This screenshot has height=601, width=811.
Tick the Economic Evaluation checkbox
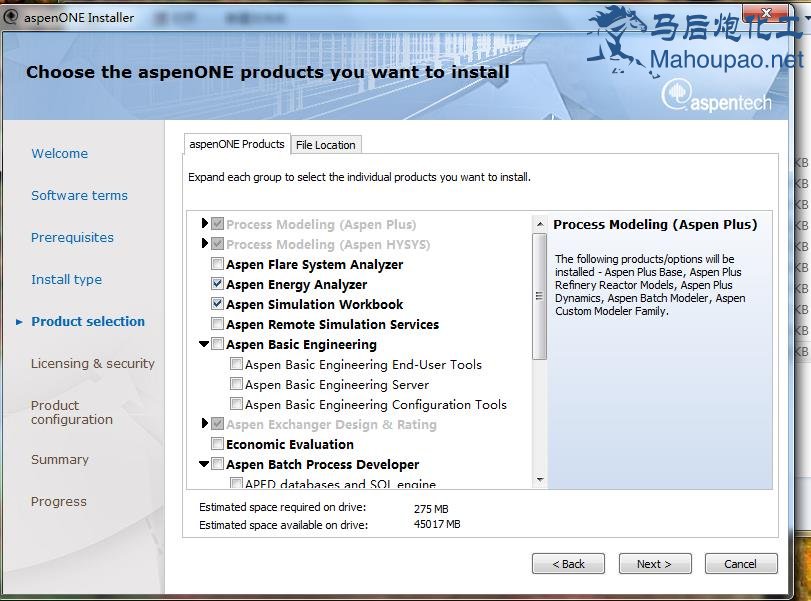[x=217, y=445]
